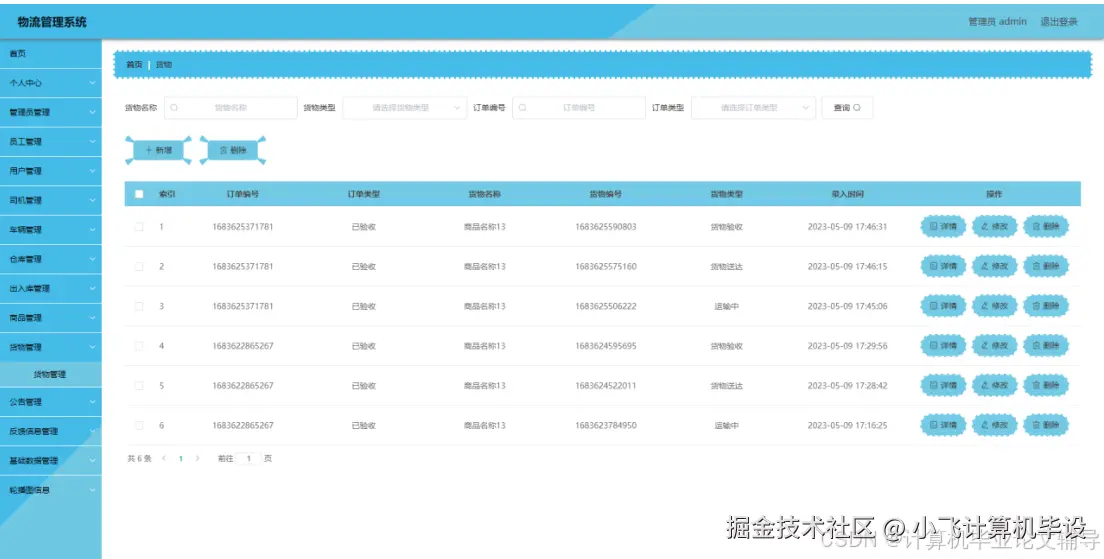This screenshot has width=1104, height=559.
Task: Click the batch 删除 button above table
Action: [233, 150]
